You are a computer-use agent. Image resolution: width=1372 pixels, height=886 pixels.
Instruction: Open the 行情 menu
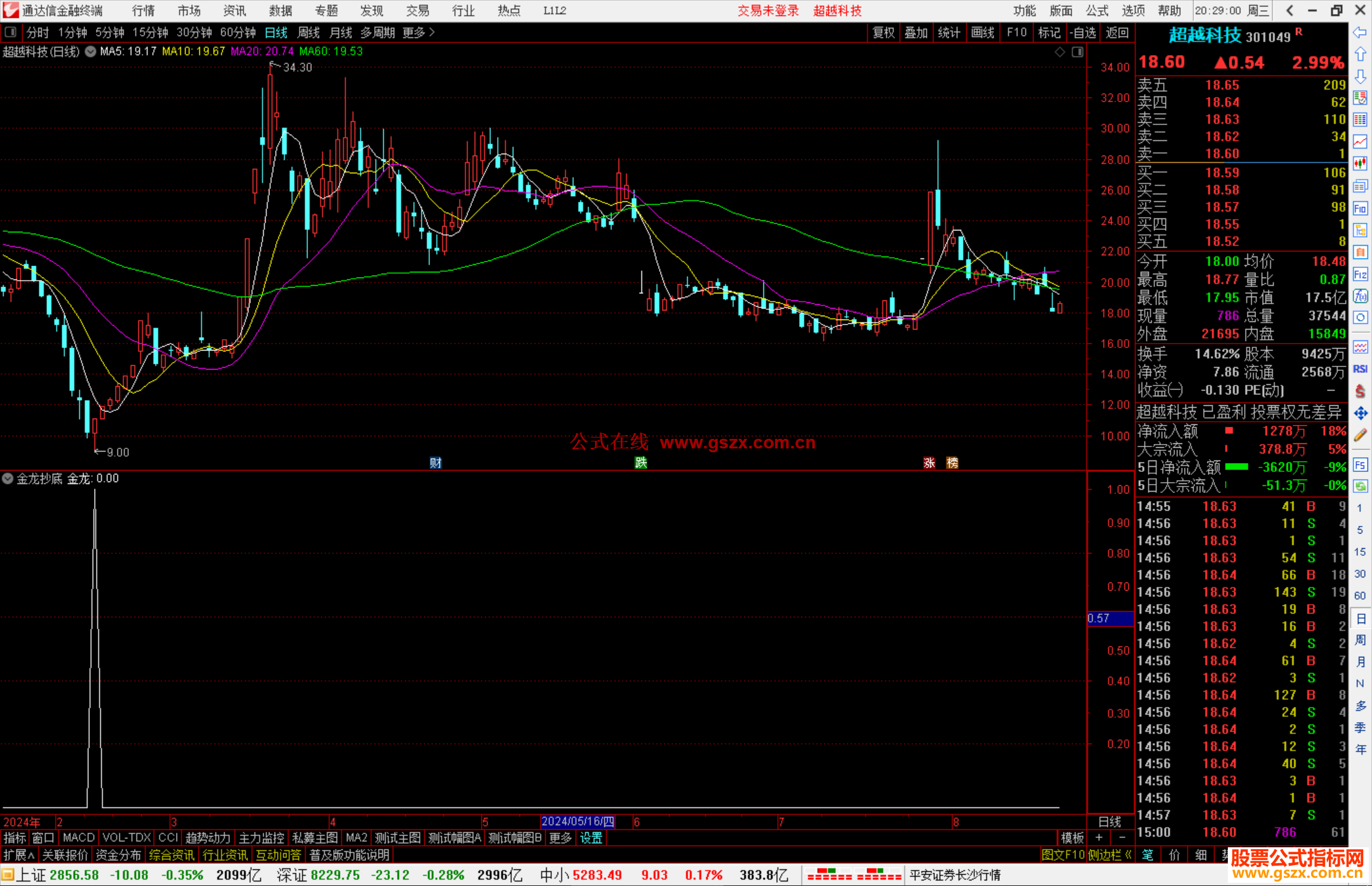[143, 11]
